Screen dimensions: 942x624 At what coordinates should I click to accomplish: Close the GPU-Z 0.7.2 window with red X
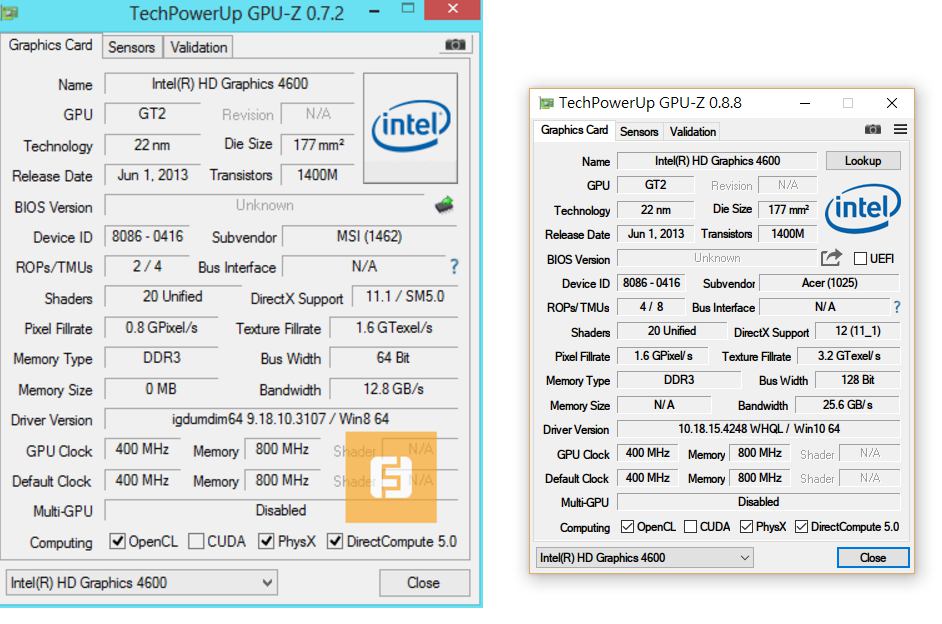click(452, 8)
